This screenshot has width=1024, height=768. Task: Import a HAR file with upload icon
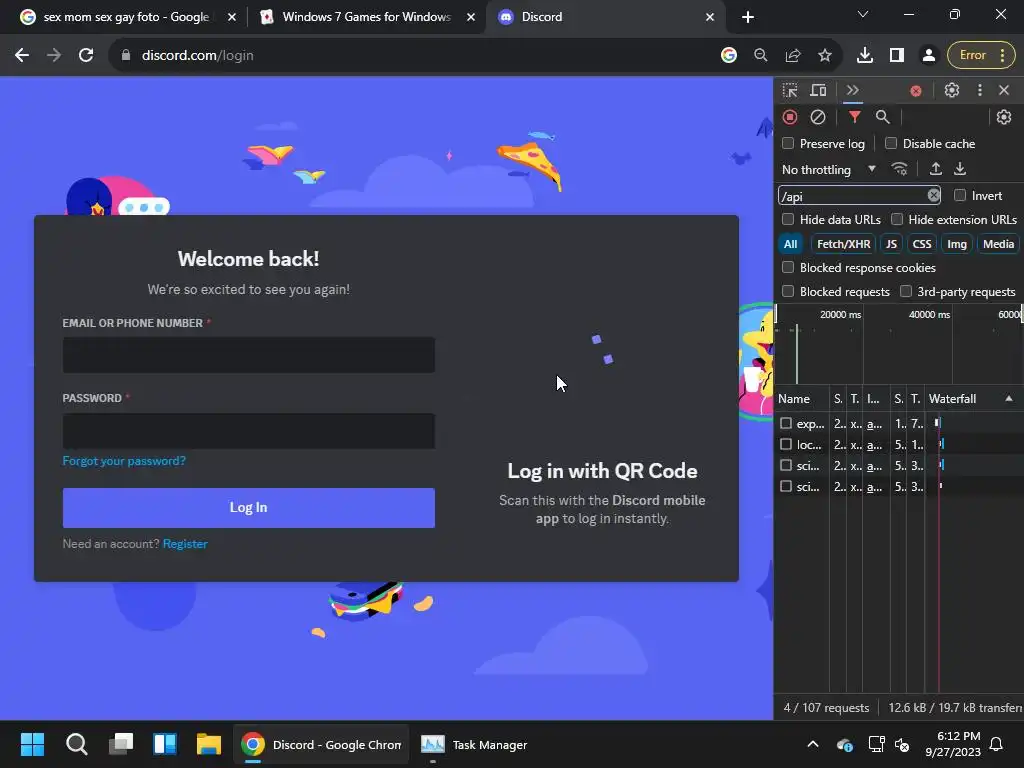(935, 169)
